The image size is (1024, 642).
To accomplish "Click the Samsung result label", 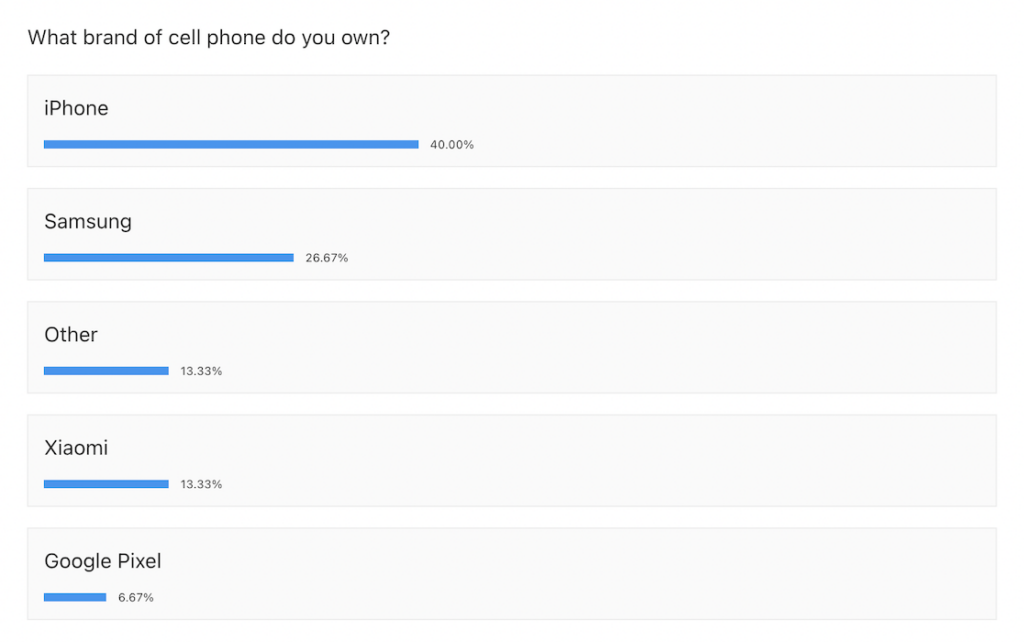I will (x=88, y=222).
